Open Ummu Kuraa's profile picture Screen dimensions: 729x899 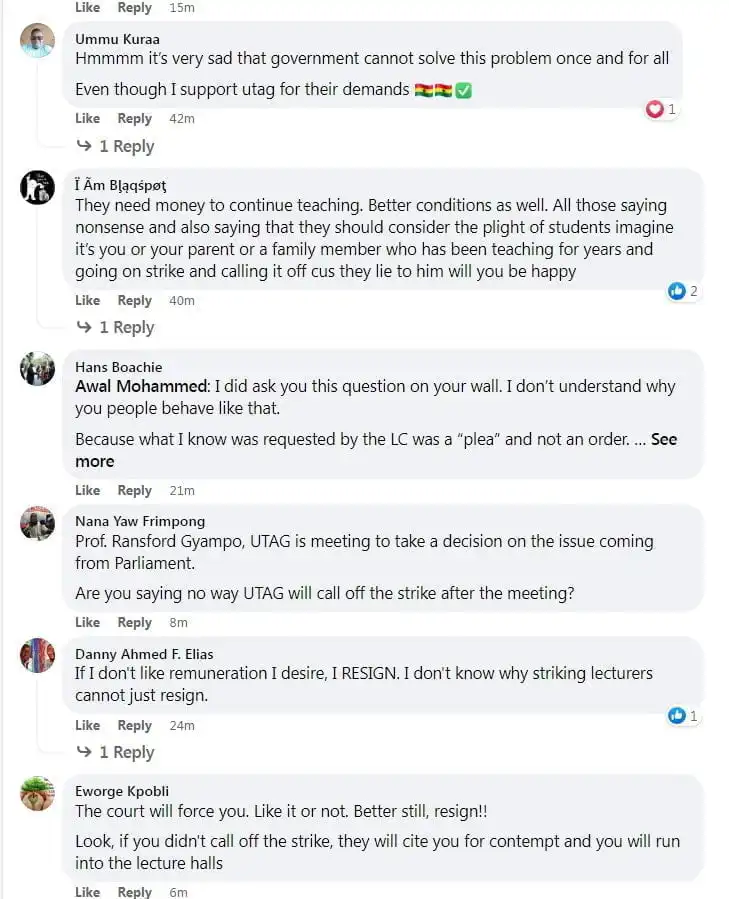click(37, 41)
